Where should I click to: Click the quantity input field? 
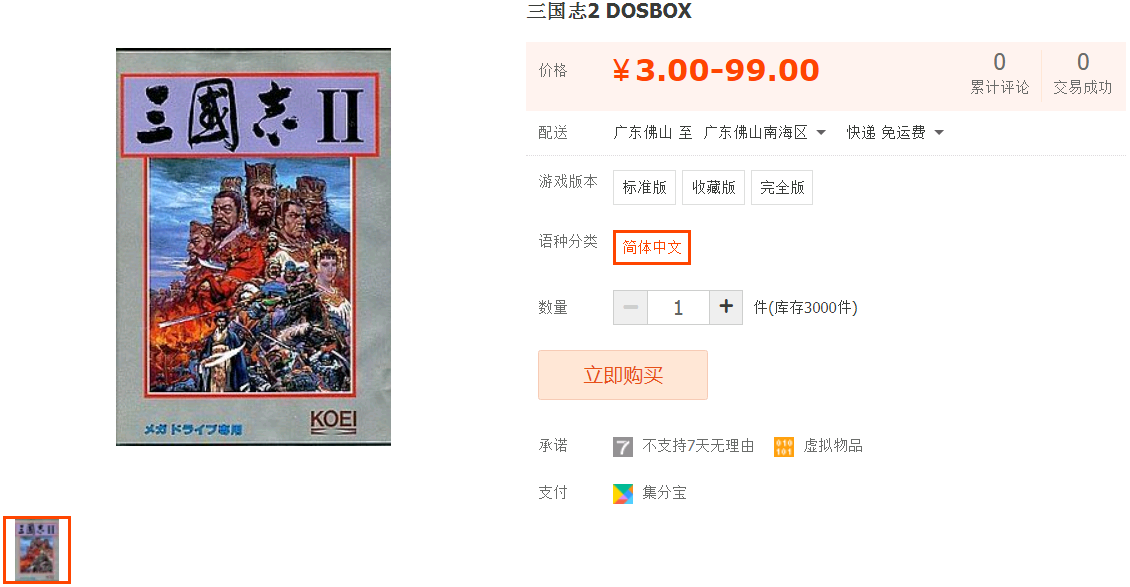(678, 308)
